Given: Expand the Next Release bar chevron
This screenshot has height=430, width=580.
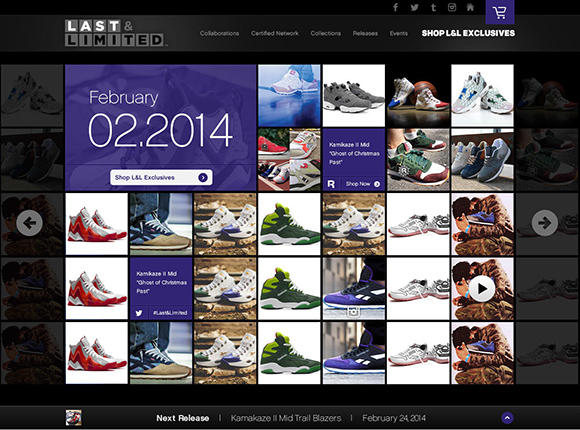Looking at the screenshot, I should [x=508, y=418].
